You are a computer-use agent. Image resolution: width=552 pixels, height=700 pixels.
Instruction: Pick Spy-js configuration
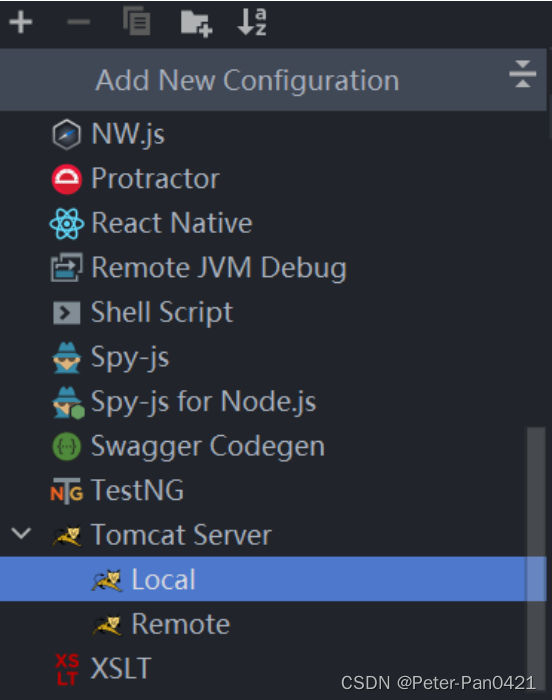click(130, 358)
